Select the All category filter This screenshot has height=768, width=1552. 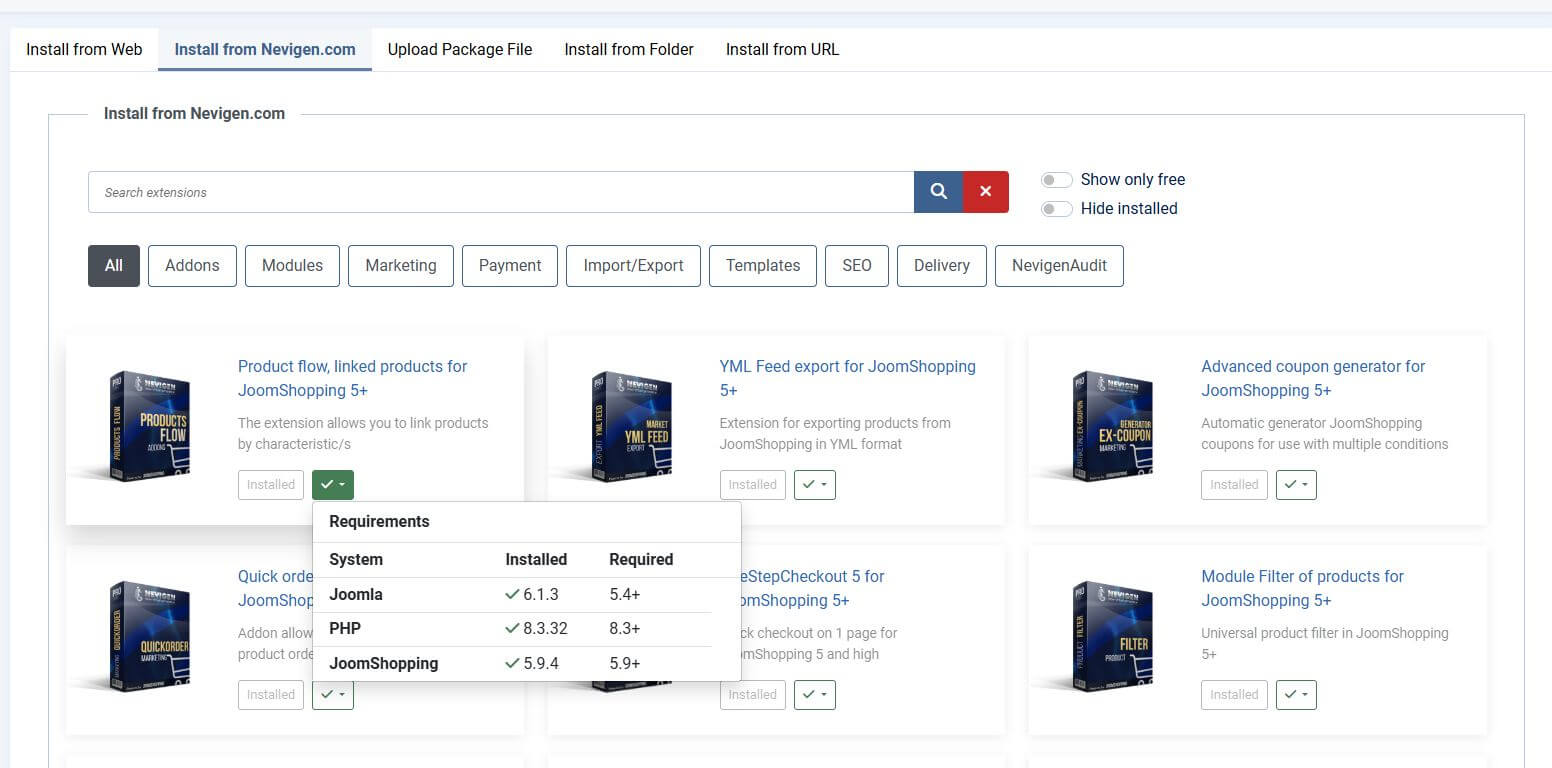(114, 266)
